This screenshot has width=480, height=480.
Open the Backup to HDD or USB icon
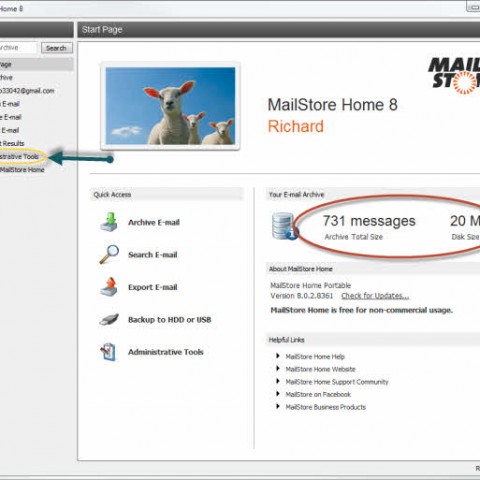(x=109, y=319)
